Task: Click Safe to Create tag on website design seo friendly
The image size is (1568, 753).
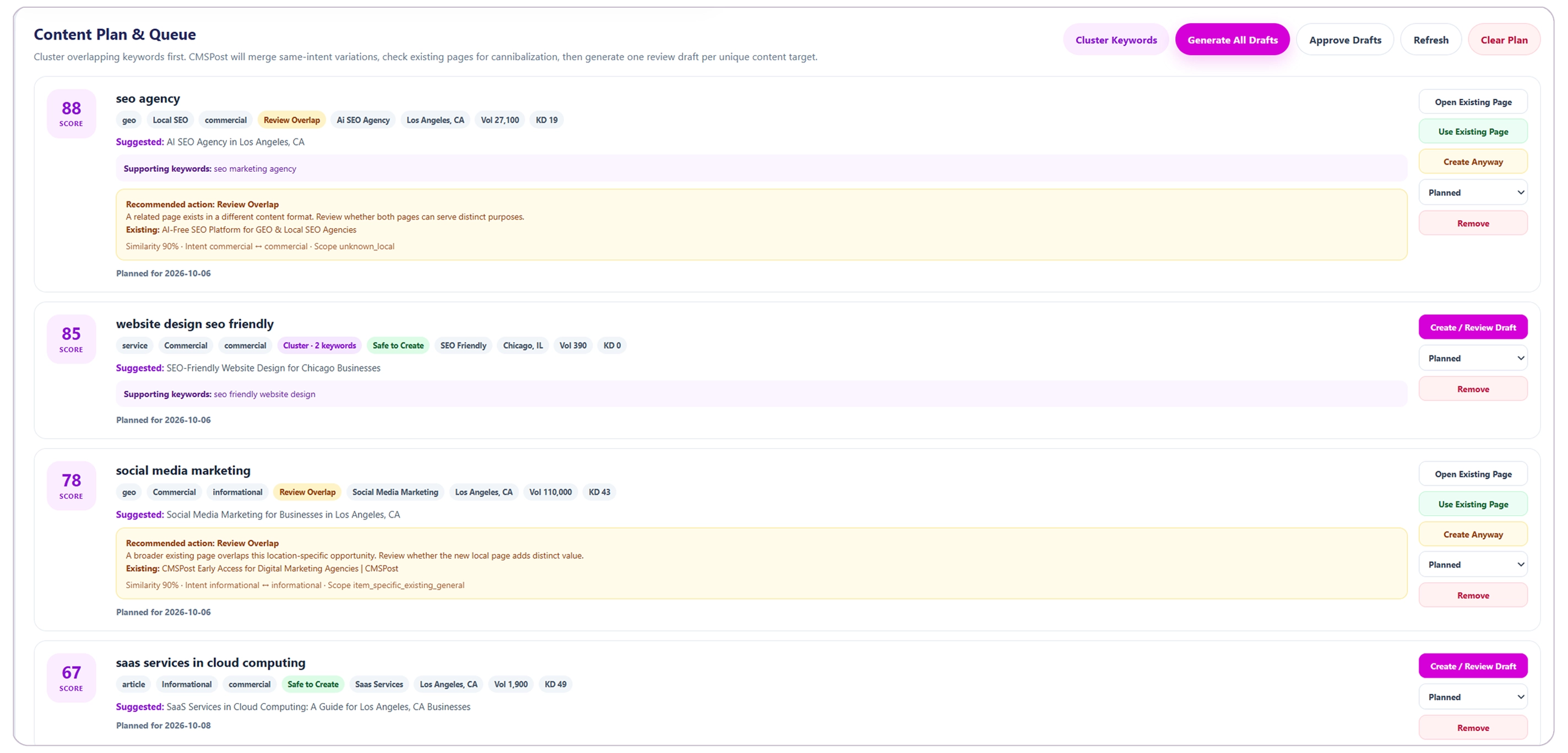Action: click(x=398, y=346)
